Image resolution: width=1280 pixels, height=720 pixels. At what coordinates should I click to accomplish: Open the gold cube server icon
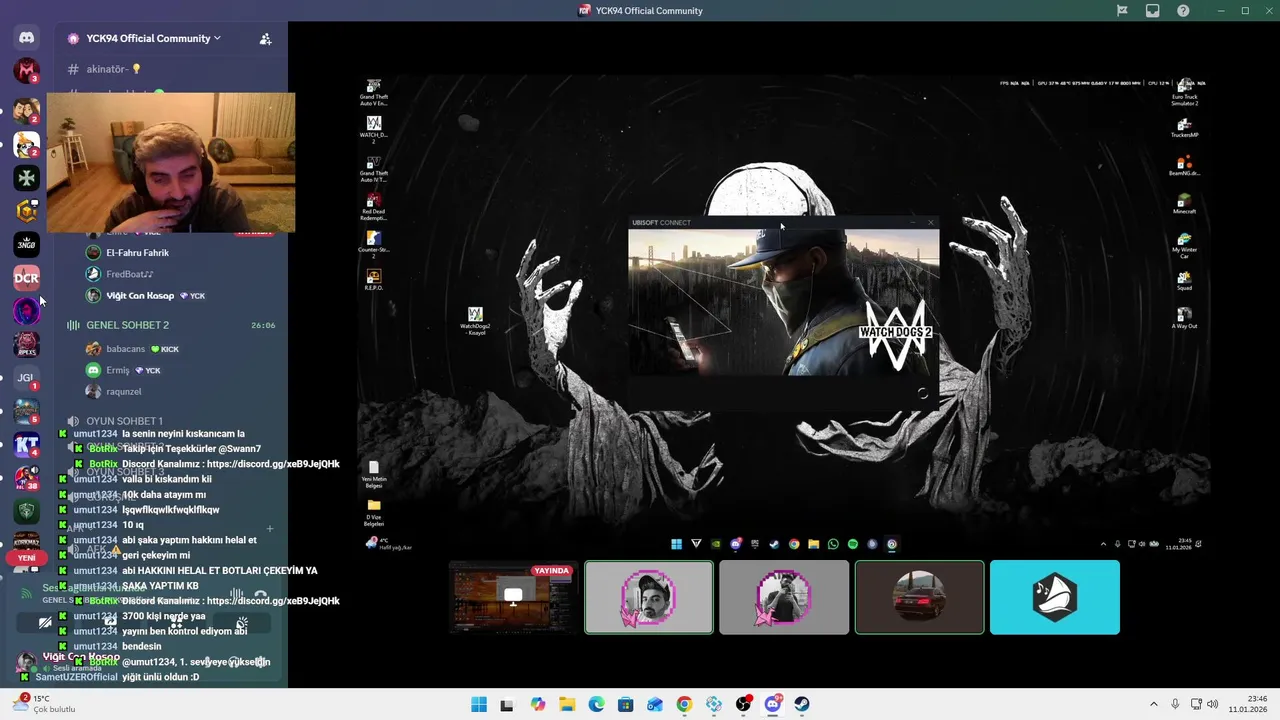26,210
